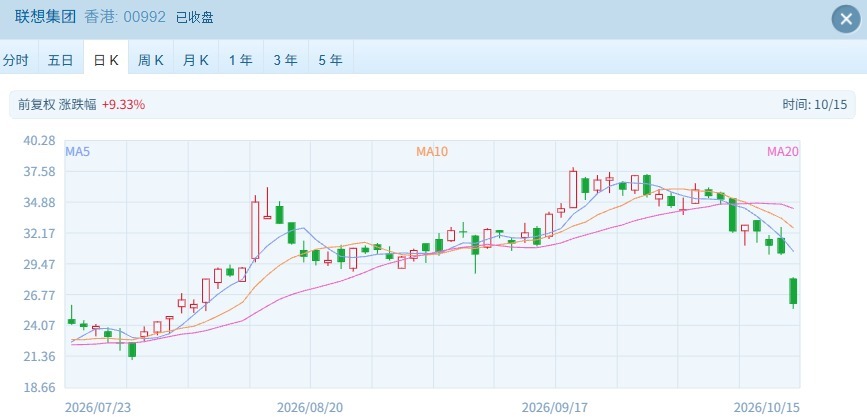Click the tall red candlestick before 08/20
Screen dimensions: 867x417
[x=255, y=230]
